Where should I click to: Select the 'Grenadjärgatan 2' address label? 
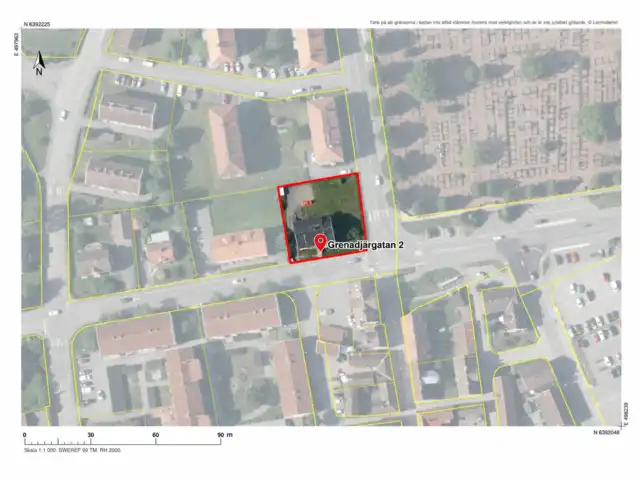(x=366, y=245)
